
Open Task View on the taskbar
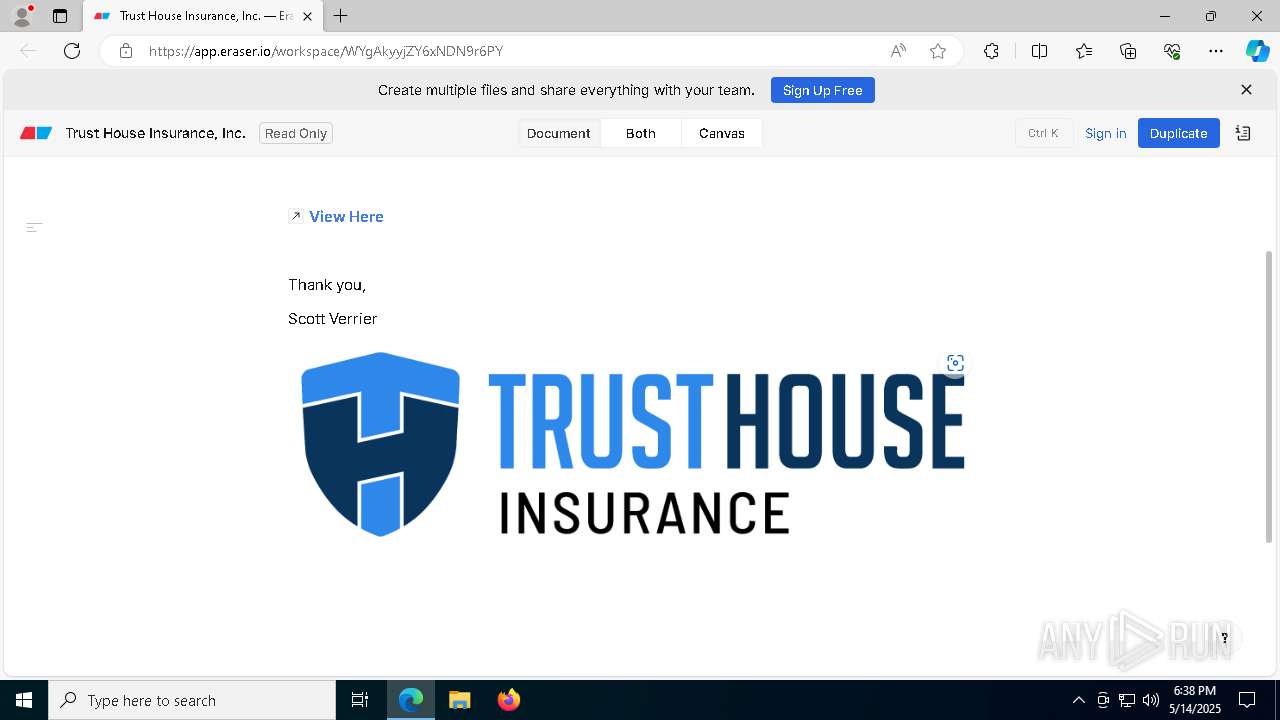coord(360,700)
